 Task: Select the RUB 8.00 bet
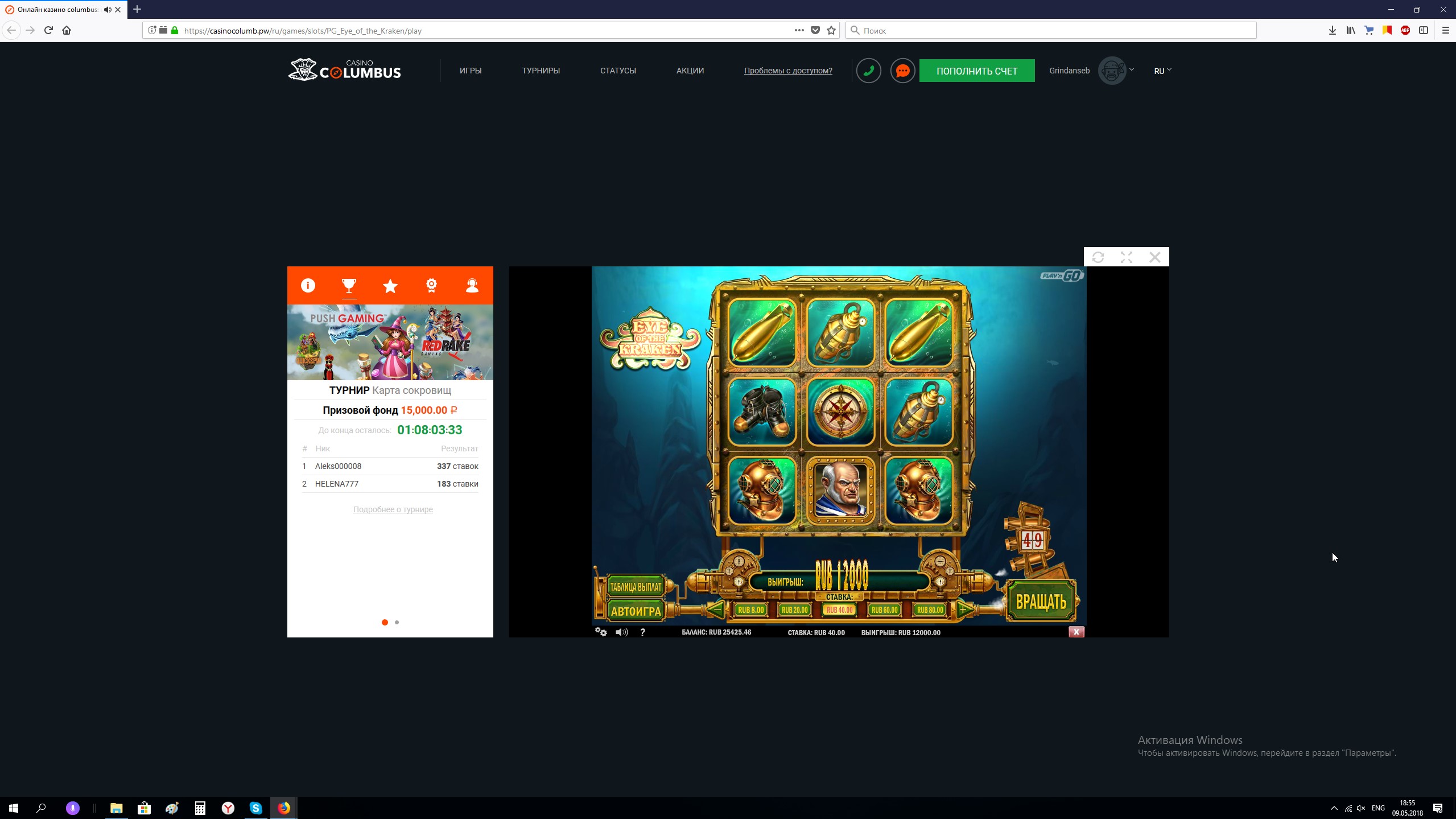tap(750, 610)
